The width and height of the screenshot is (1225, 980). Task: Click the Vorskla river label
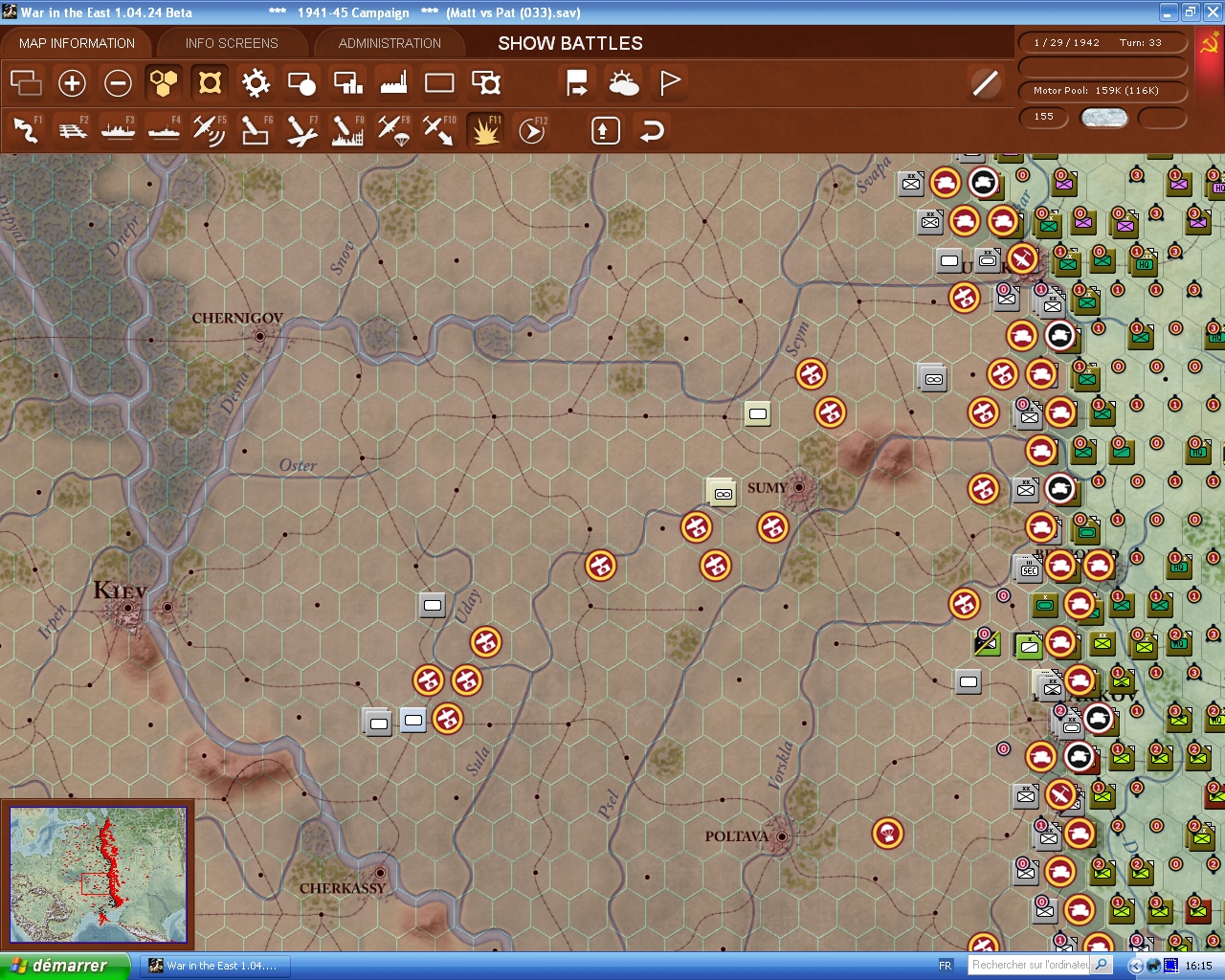click(x=782, y=765)
